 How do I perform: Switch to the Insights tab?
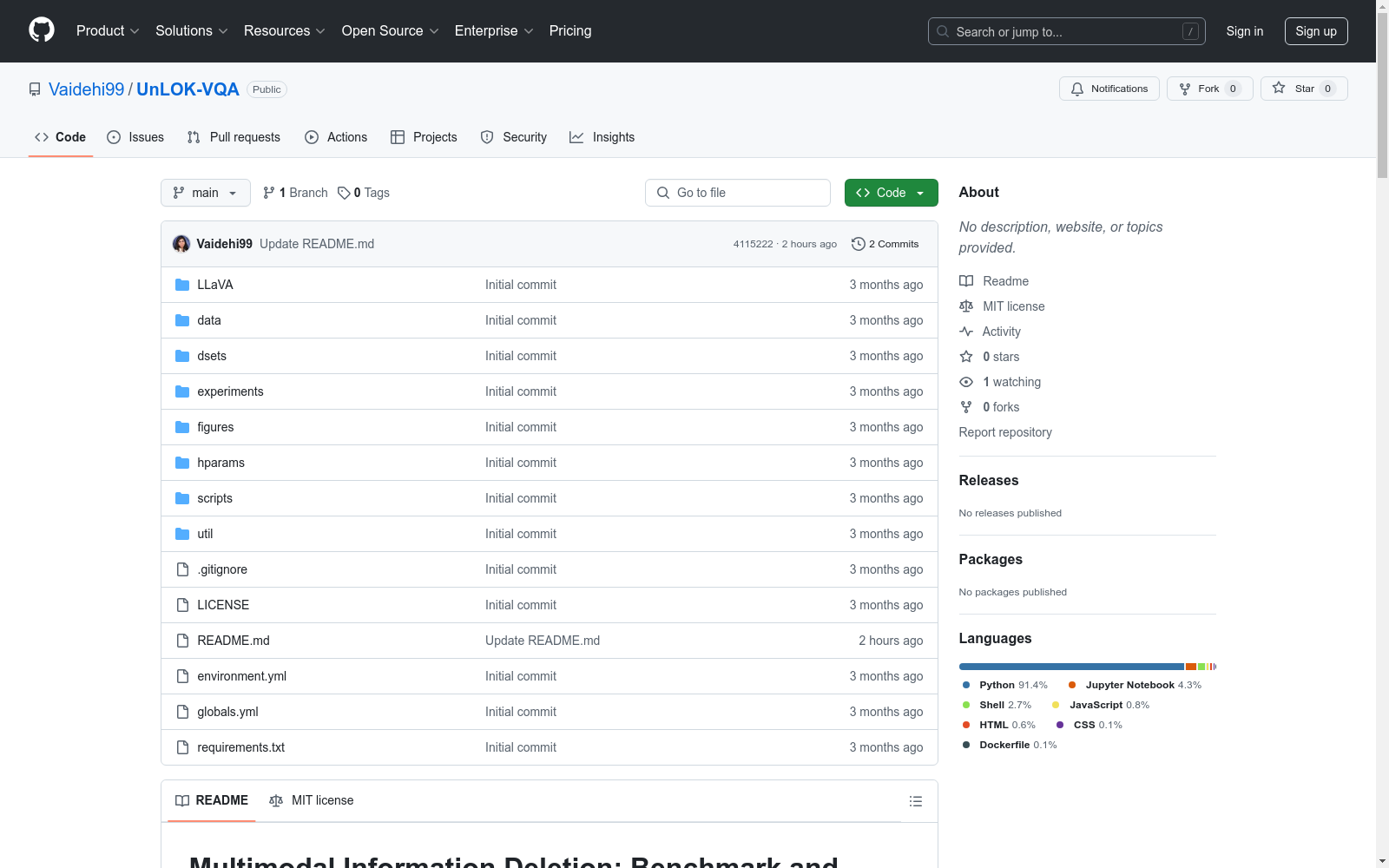coord(602,137)
